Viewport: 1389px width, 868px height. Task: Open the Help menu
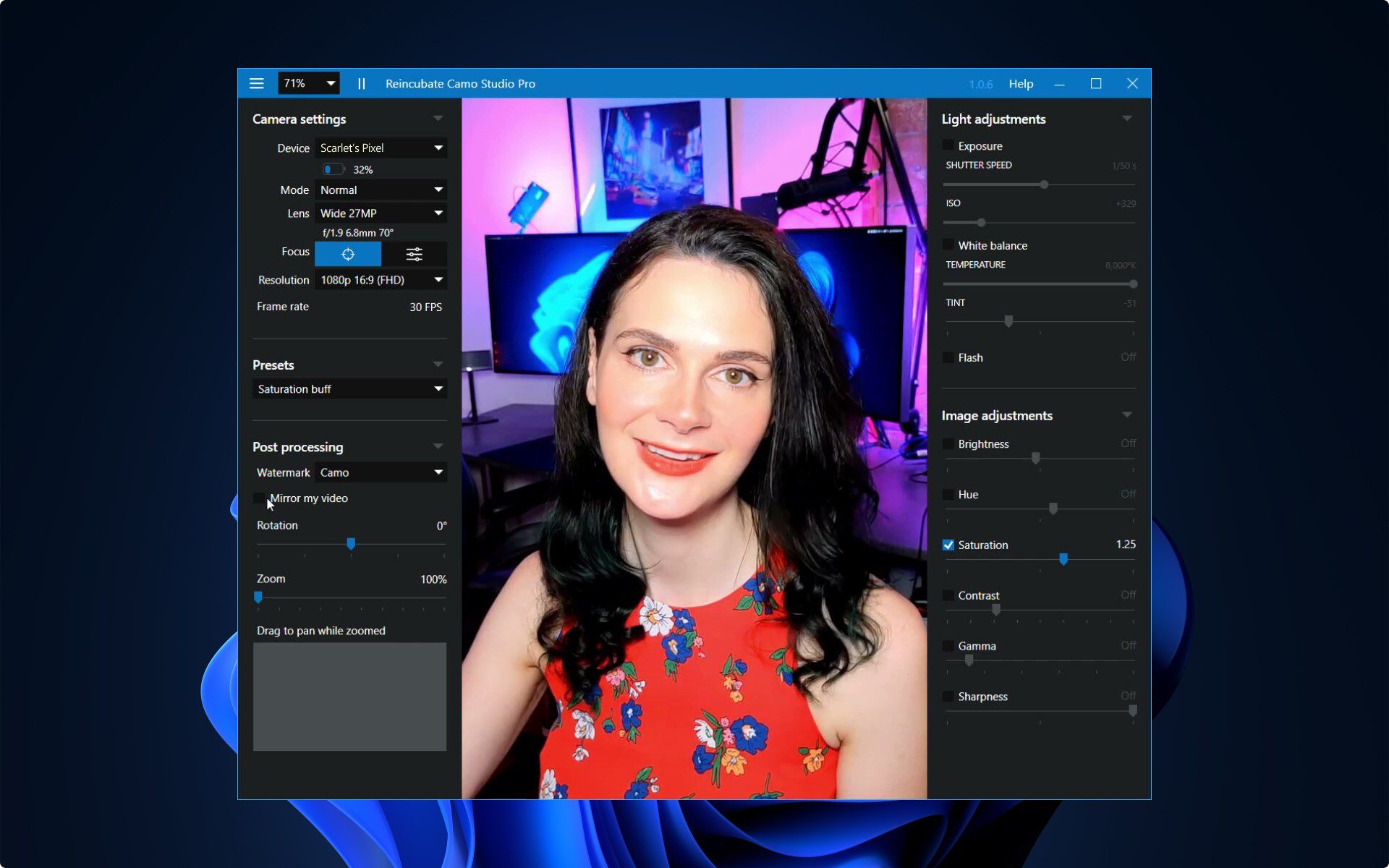pos(1020,84)
